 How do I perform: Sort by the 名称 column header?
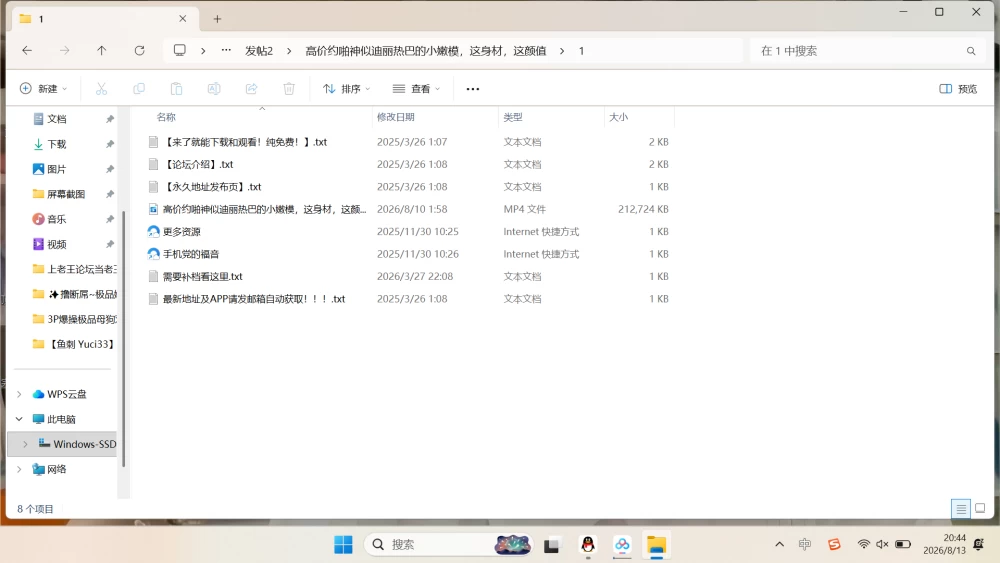pos(166,117)
